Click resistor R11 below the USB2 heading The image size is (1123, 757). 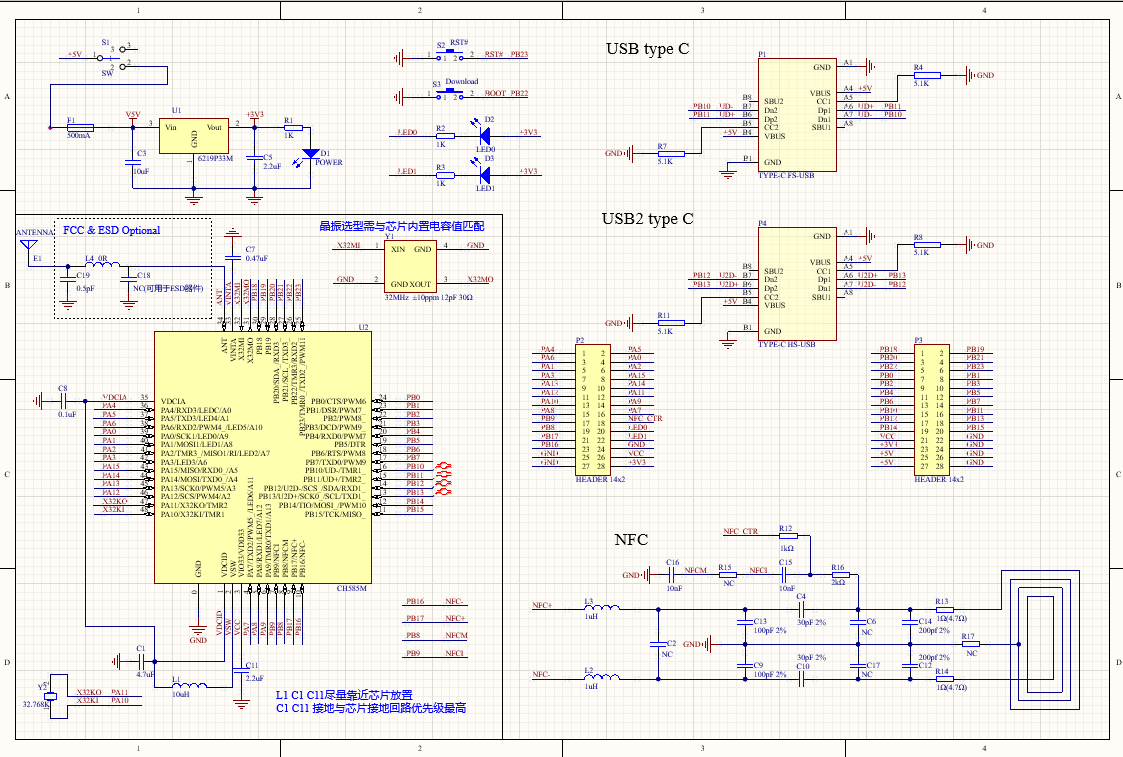671,323
